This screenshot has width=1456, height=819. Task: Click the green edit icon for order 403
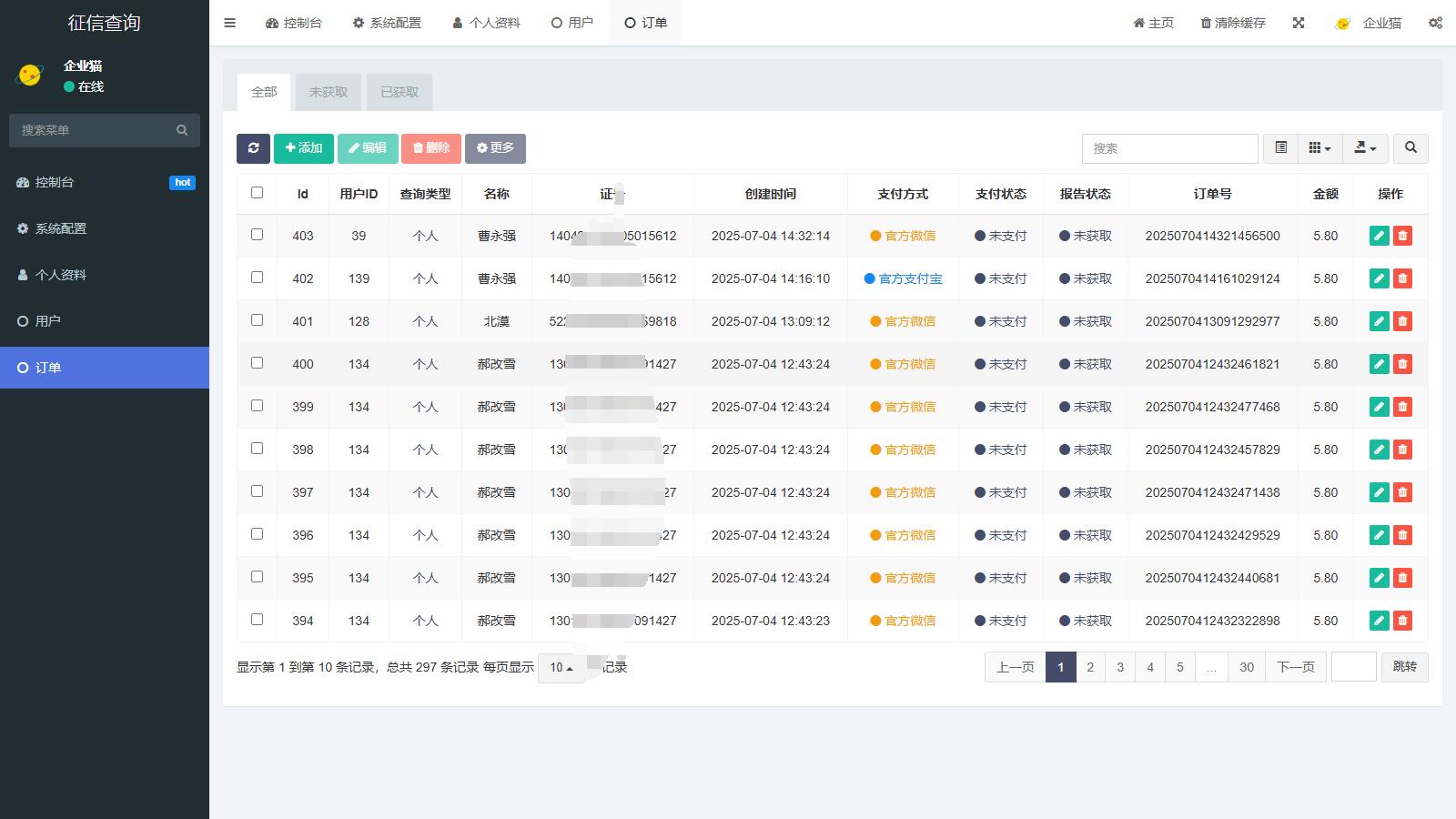pos(1379,236)
